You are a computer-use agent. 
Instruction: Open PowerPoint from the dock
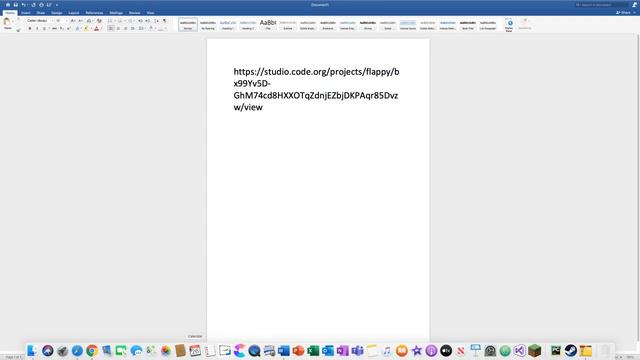point(298,350)
